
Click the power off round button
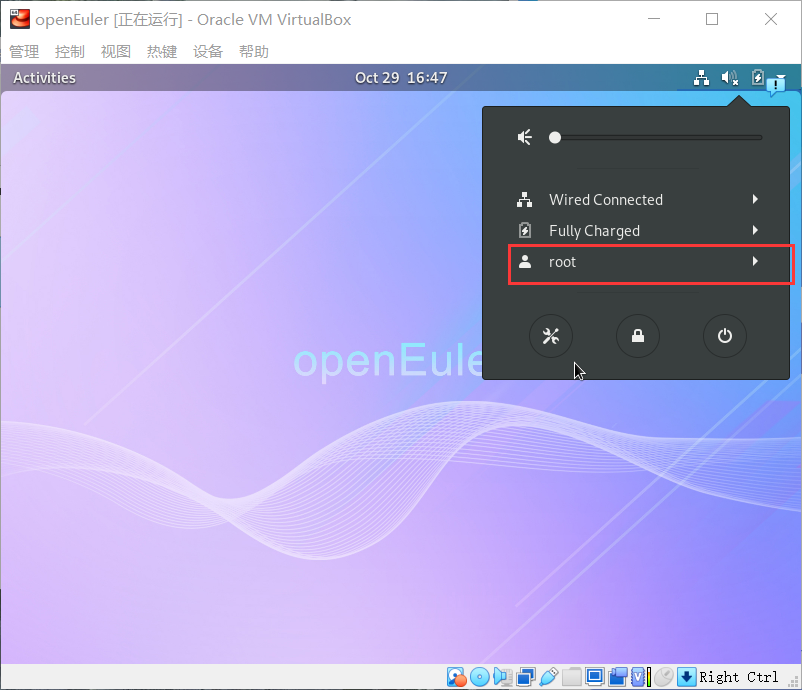click(725, 336)
